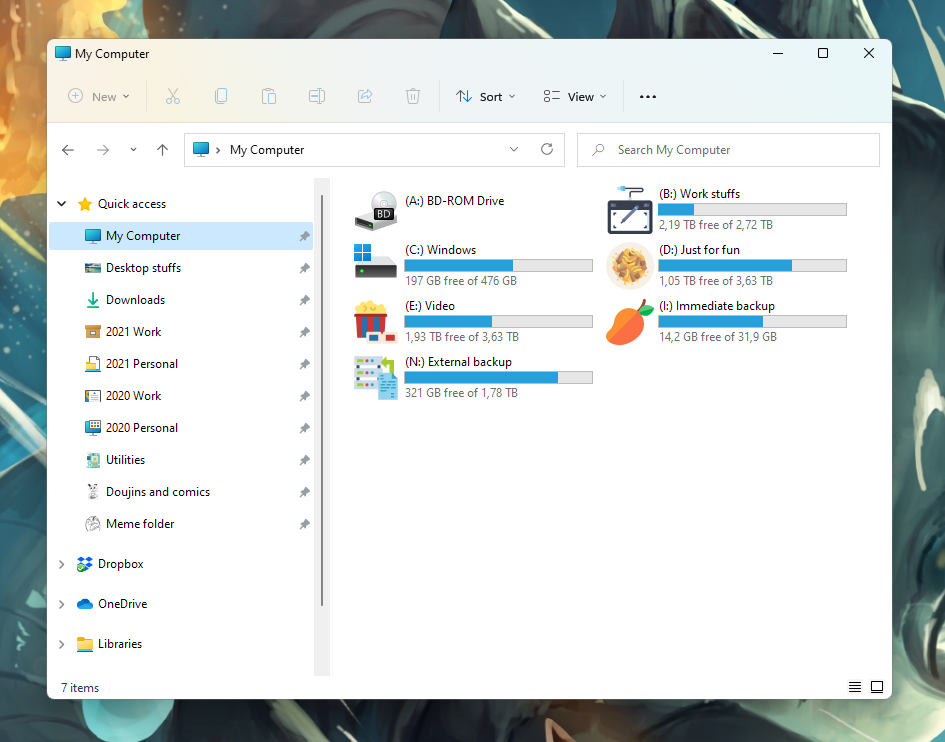Select Dropbox in the navigation pane
945x742 pixels.
[x=121, y=564]
